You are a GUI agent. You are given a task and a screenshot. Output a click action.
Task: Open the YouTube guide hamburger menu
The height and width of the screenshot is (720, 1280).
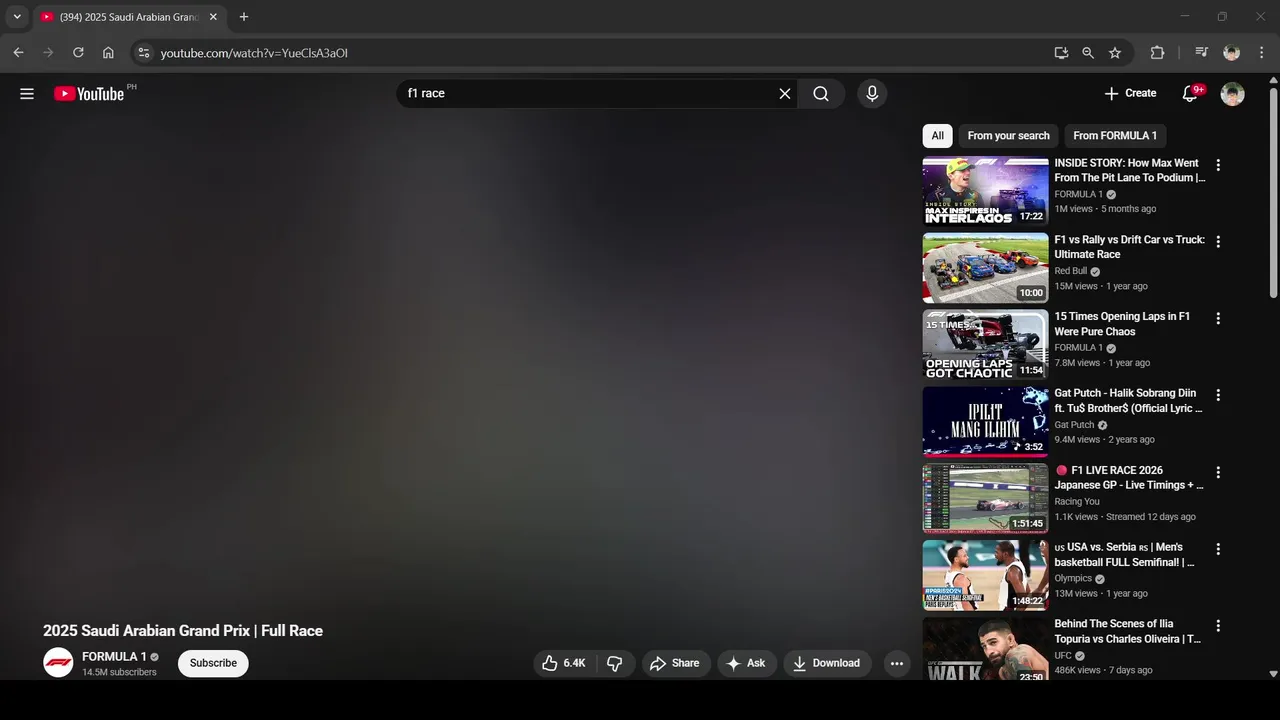pyautogui.click(x=27, y=93)
